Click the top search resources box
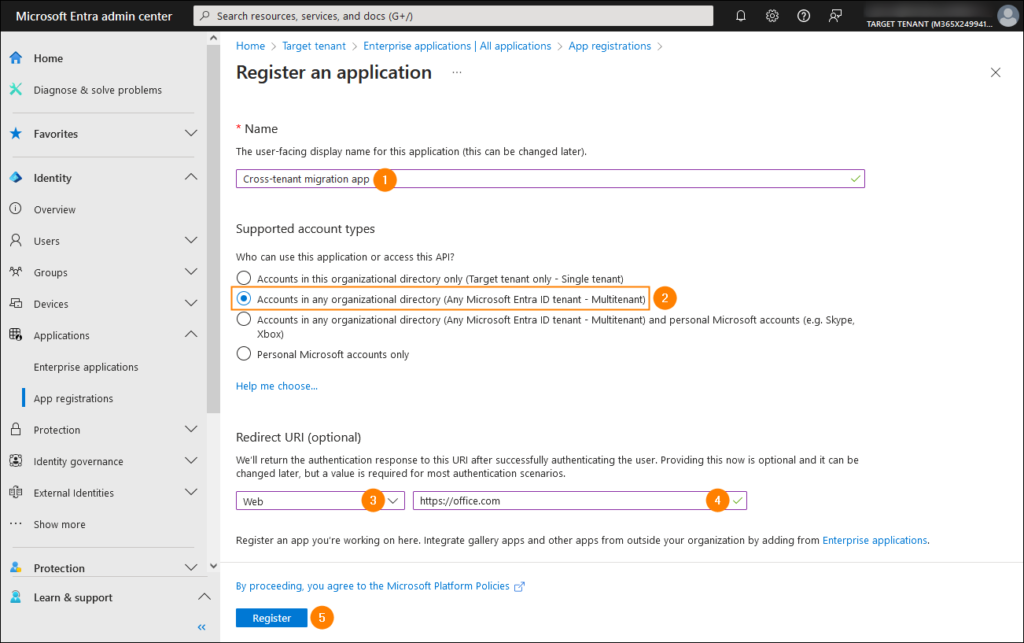 (453, 16)
